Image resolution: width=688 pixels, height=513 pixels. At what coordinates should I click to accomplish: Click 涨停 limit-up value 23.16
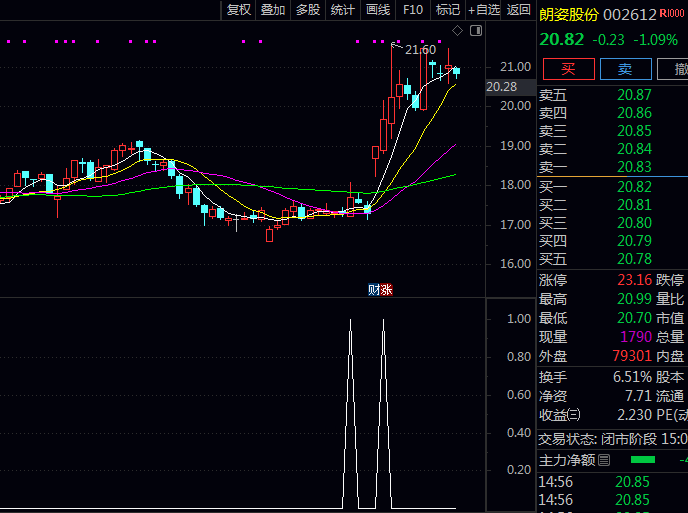(x=634, y=280)
